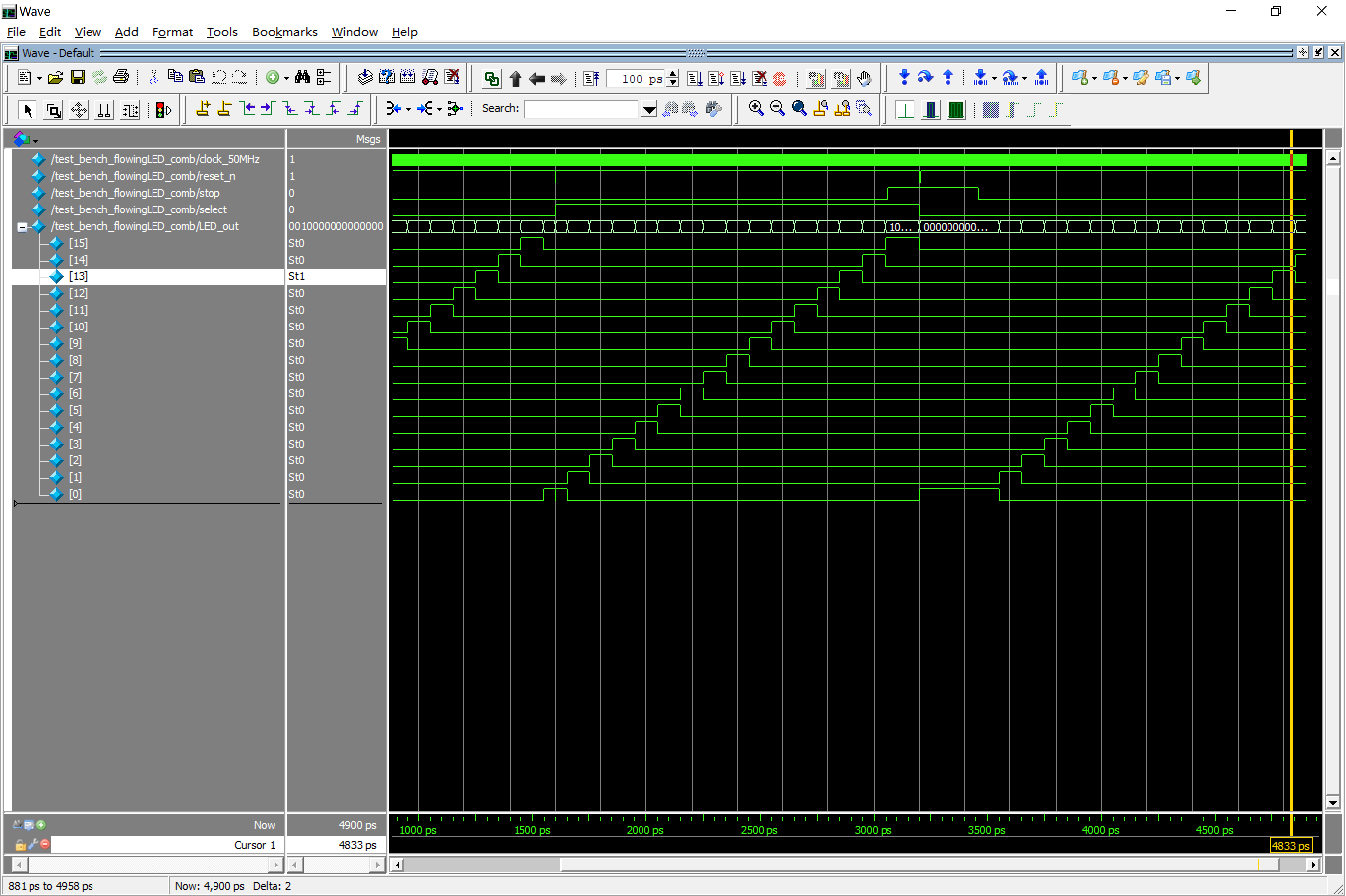The width and height of the screenshot is (1346, 896).
Task: Expand the test_bench_flowingLED_comb group
Action: [21, 226]
